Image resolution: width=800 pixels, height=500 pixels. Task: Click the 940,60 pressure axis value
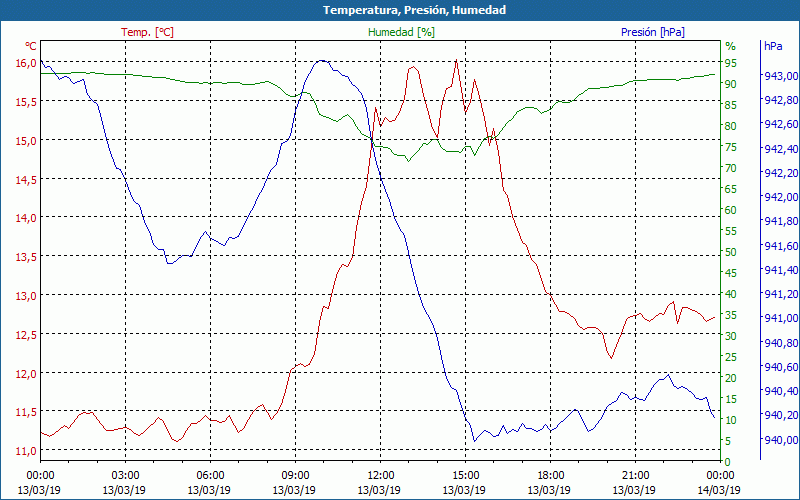point(781,367)
